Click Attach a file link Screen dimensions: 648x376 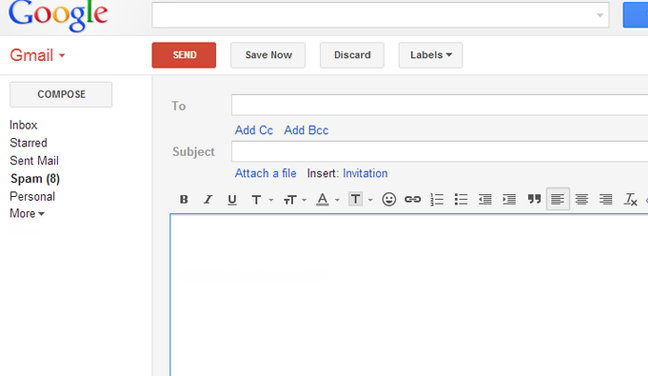coord(265,173)
